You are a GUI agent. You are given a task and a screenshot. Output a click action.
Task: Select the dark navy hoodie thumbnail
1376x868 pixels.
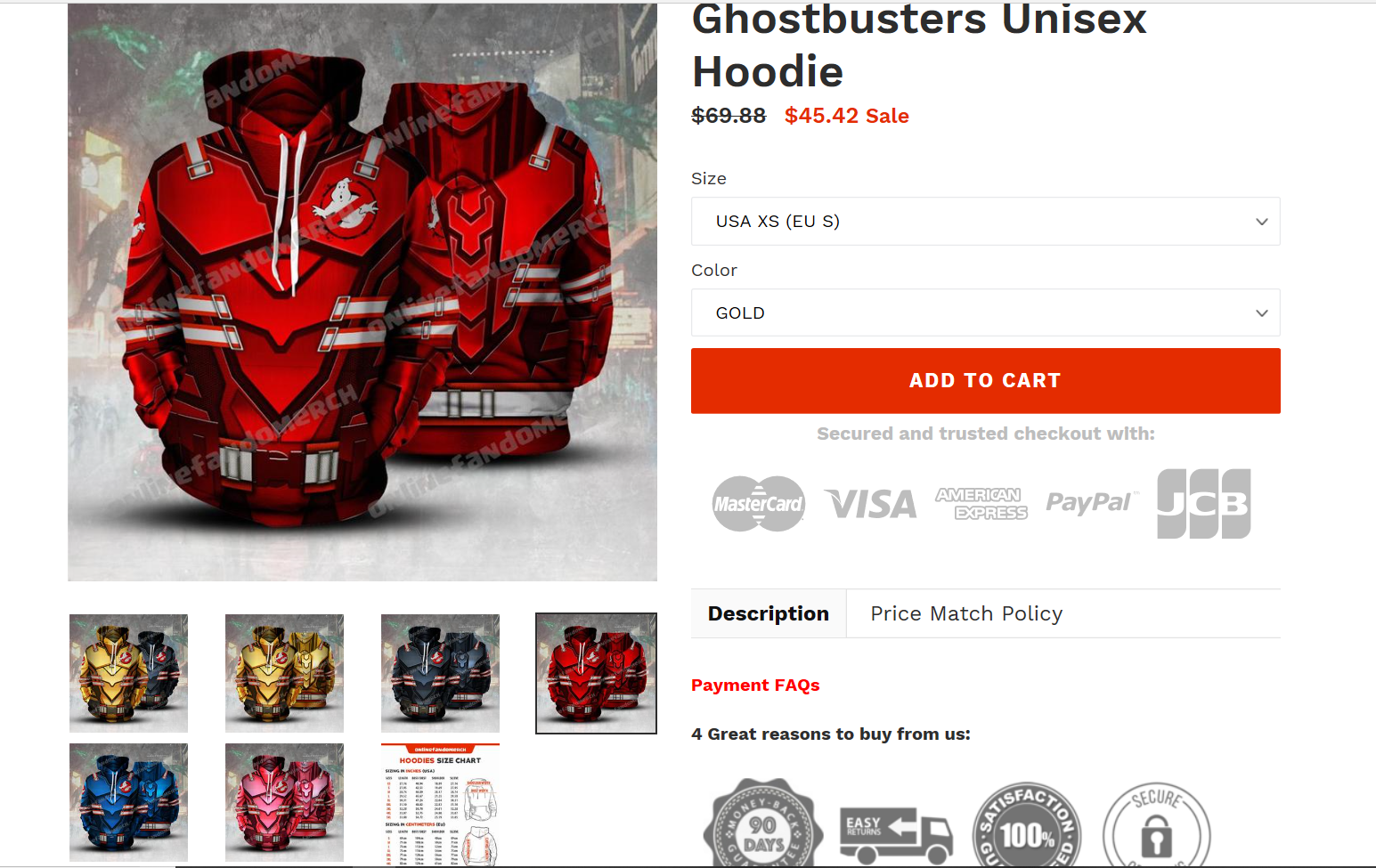coord(440,673)
